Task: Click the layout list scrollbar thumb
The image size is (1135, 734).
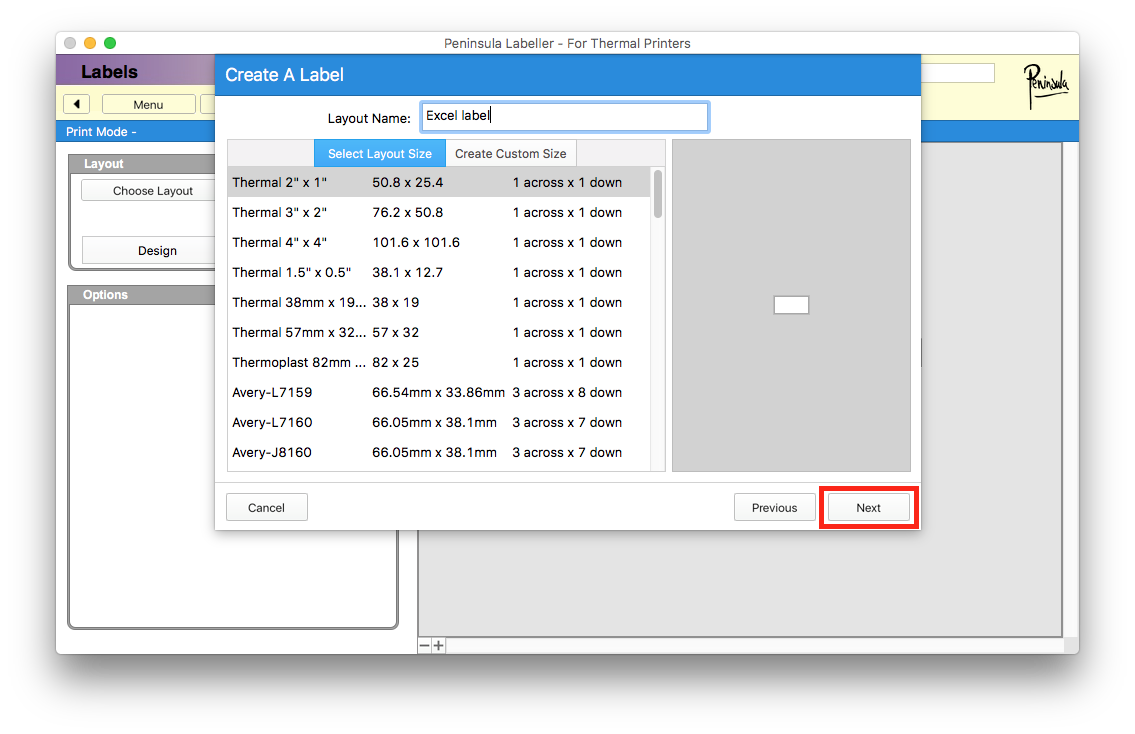Action: (x=658, y=193)
